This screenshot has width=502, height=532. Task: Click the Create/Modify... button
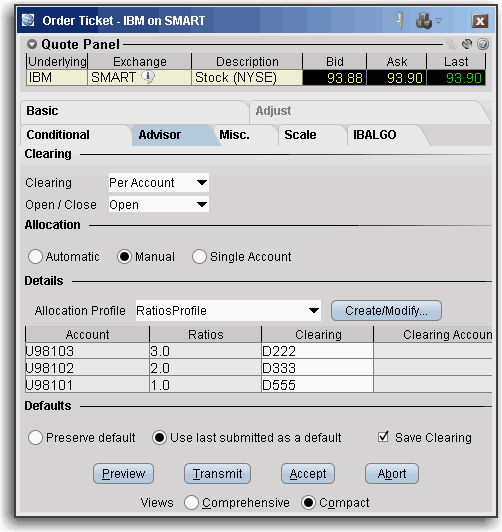pos(386,310)
